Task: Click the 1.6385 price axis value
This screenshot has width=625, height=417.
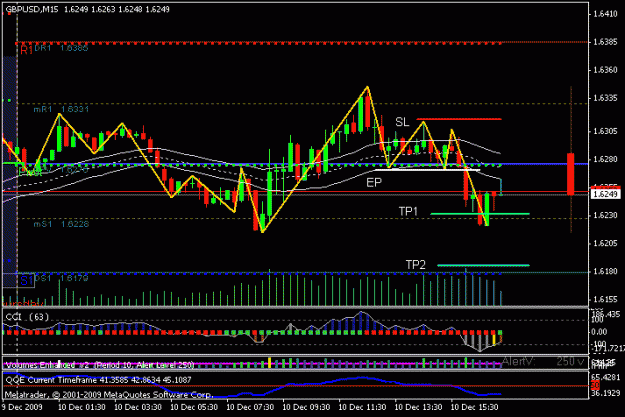Action: pyautogui.click(x=605, y=42)
